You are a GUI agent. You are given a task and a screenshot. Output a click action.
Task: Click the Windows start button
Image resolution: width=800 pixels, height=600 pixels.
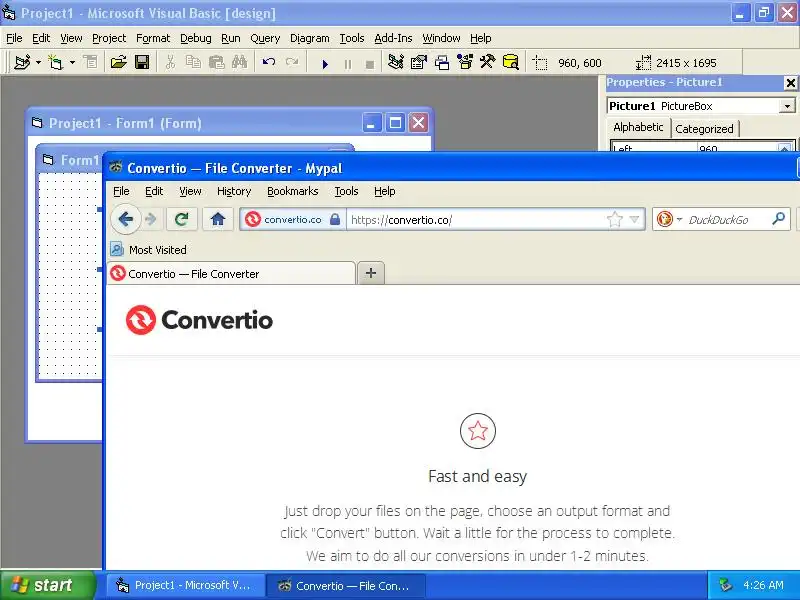coord(48,585)
